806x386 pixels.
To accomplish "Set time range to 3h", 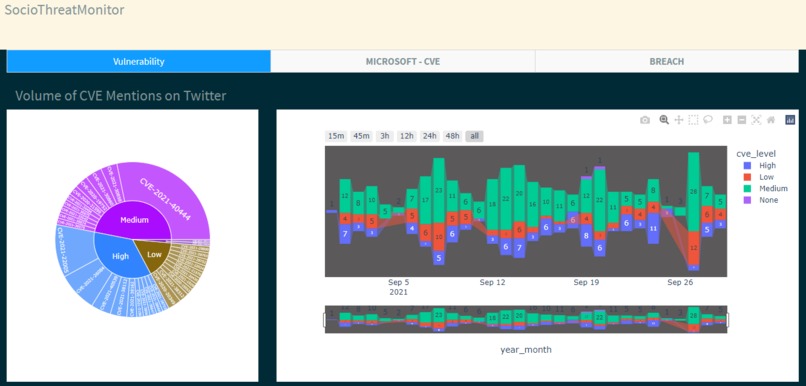I will (384, 136).
